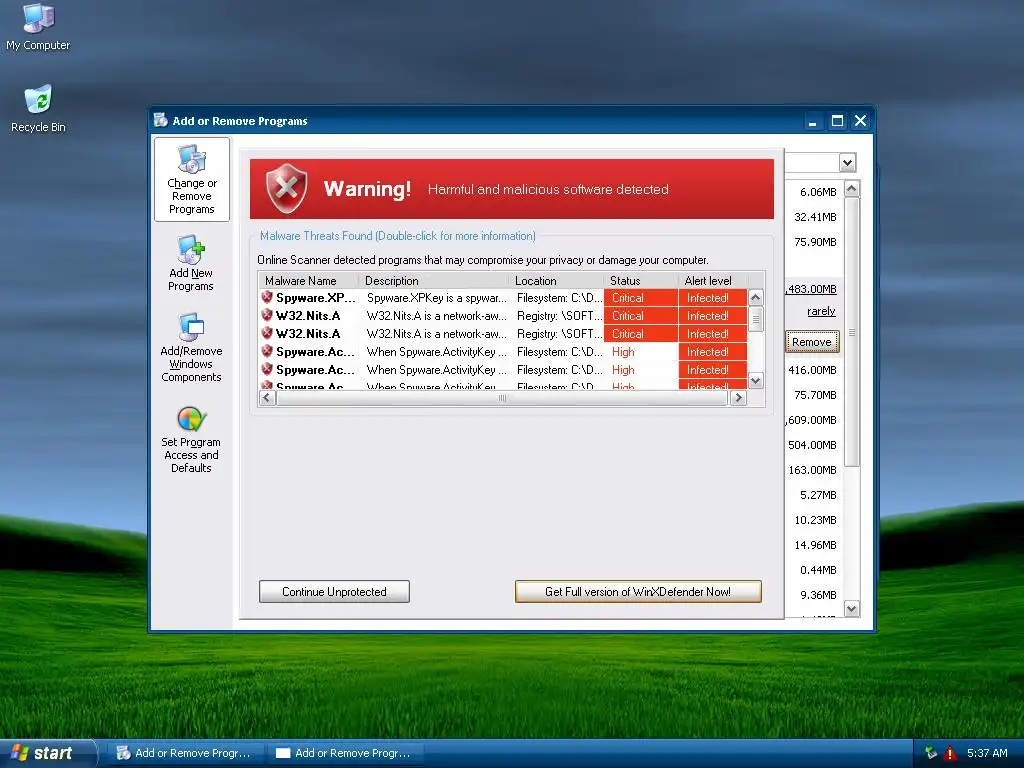Select the Spyware.XP... malware row name
The width and height of the screenshot is (1024, 768).
[316, 298]
